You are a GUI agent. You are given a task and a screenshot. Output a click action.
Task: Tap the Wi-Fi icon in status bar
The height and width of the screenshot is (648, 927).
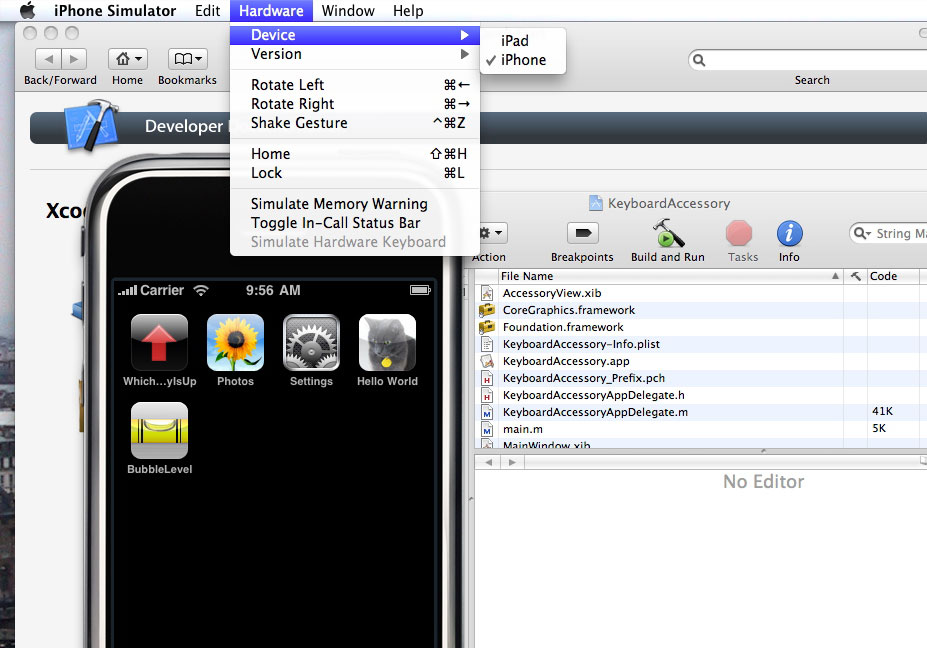tap(202, 290)
